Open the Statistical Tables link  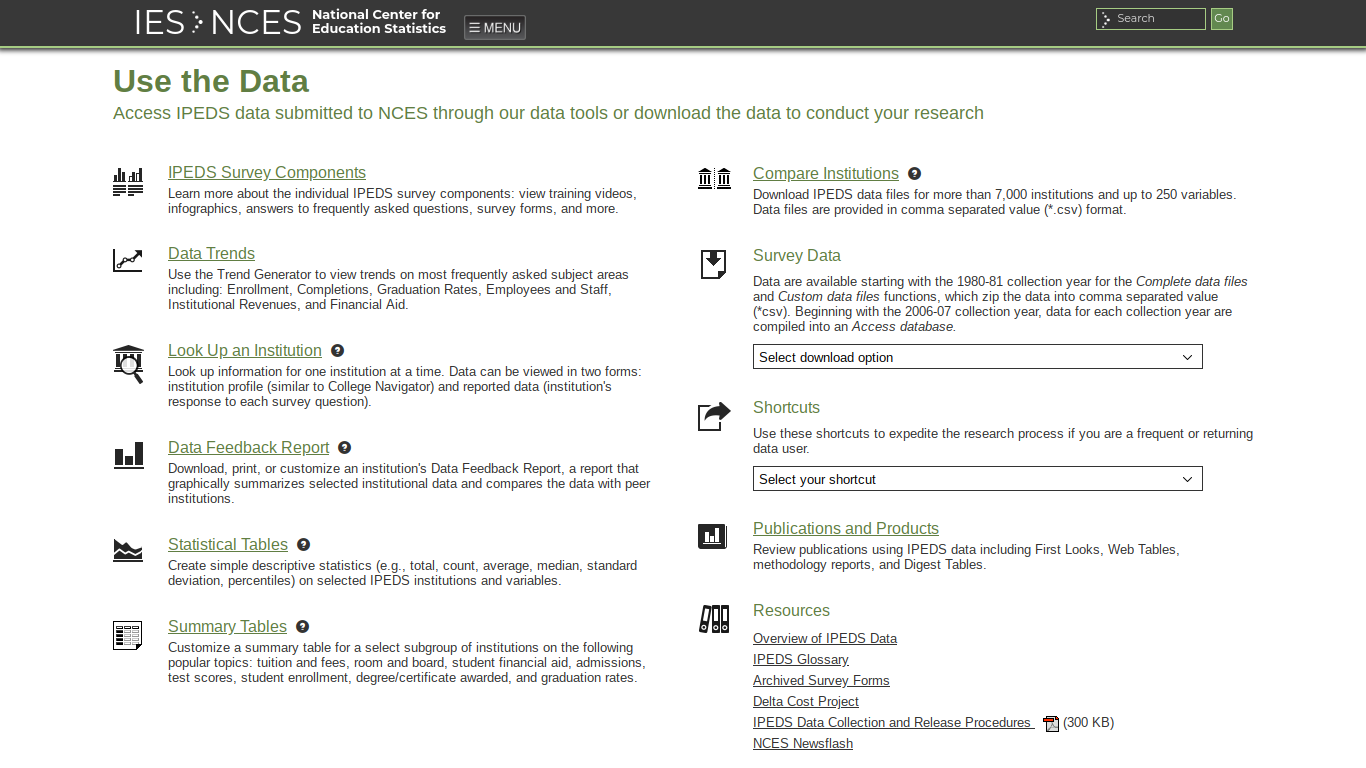click(228, 545)
